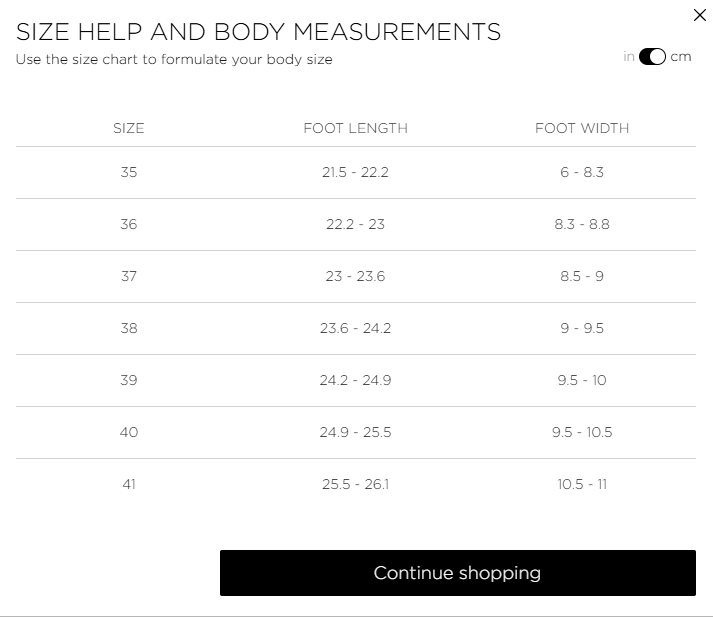Click foot width value 10.5 - 11

coord(582,484)
